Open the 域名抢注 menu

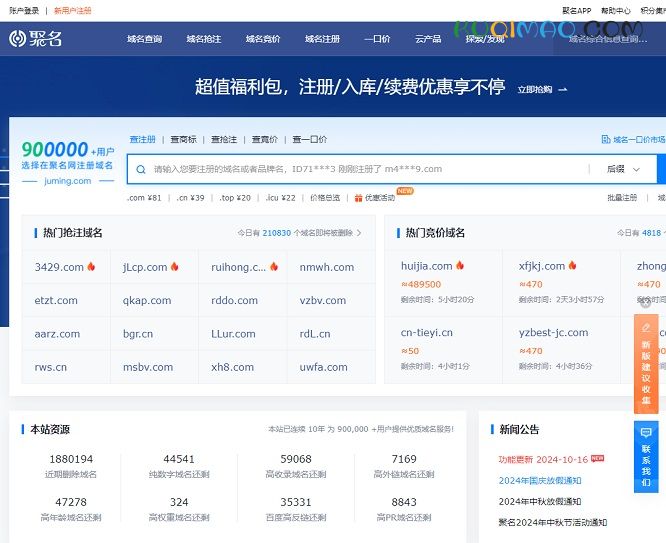pyautogui.click(x=204, y=39)
